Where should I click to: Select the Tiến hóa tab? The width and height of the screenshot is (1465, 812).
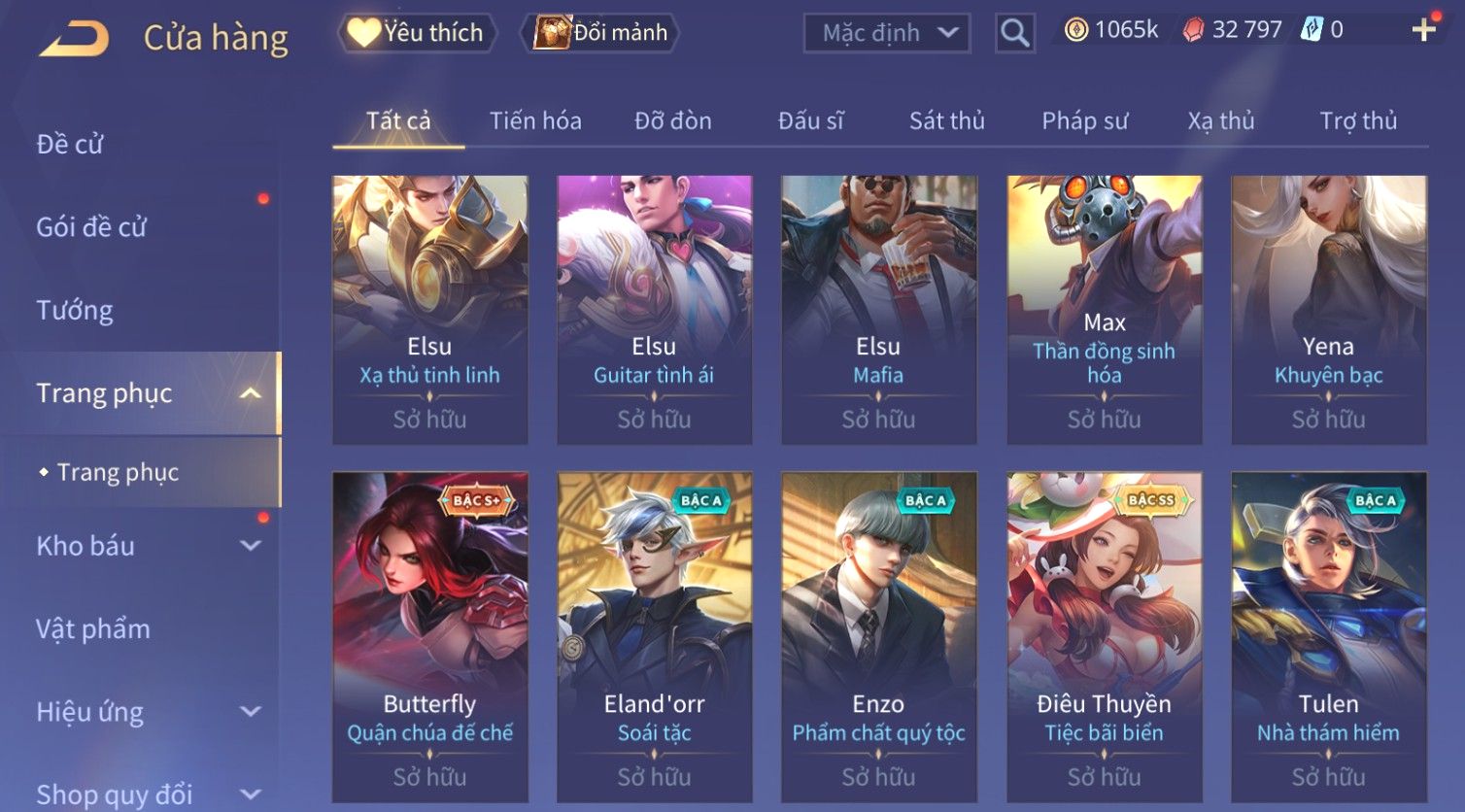(x=535, y=120)
